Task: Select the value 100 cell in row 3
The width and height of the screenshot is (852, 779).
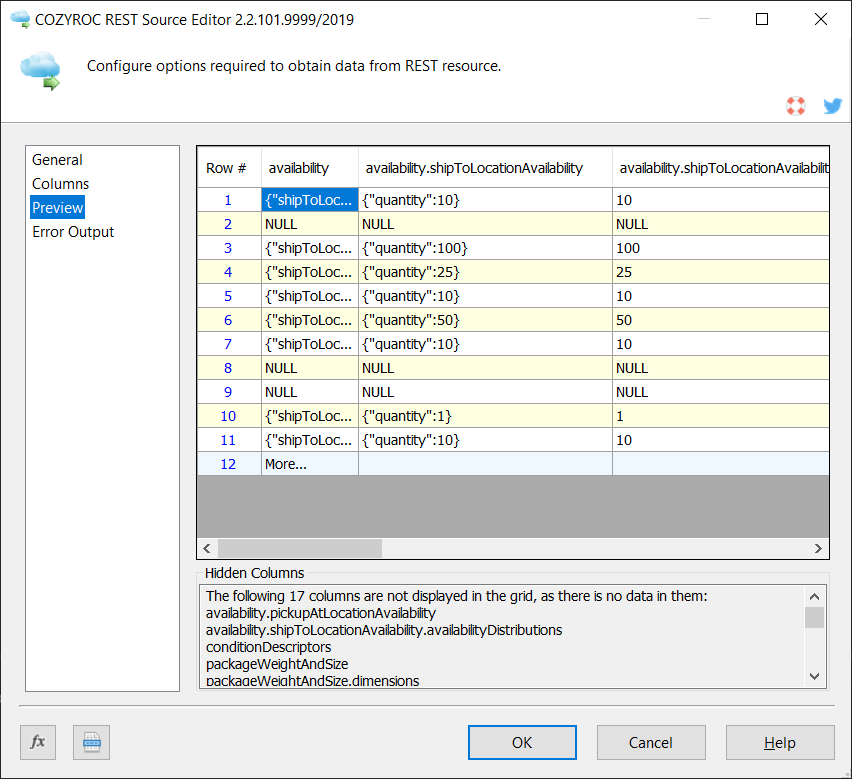Action: 721,248
